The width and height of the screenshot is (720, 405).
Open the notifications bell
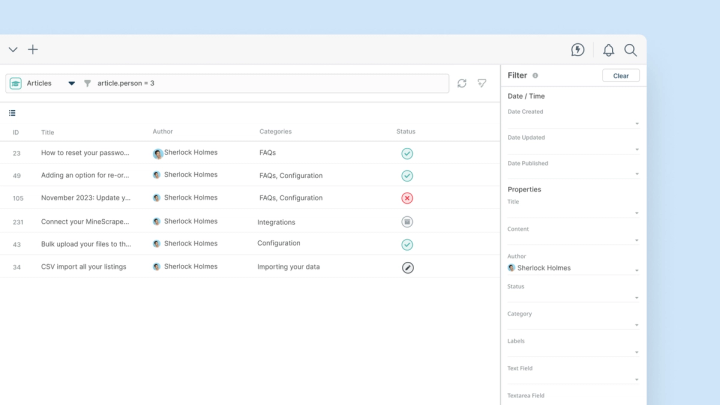(608, 50)
